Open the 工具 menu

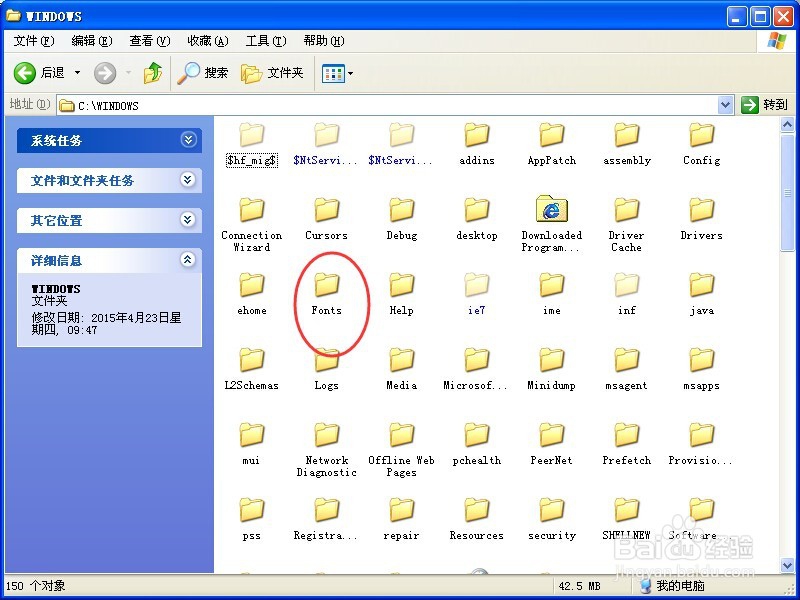[264, 41]
